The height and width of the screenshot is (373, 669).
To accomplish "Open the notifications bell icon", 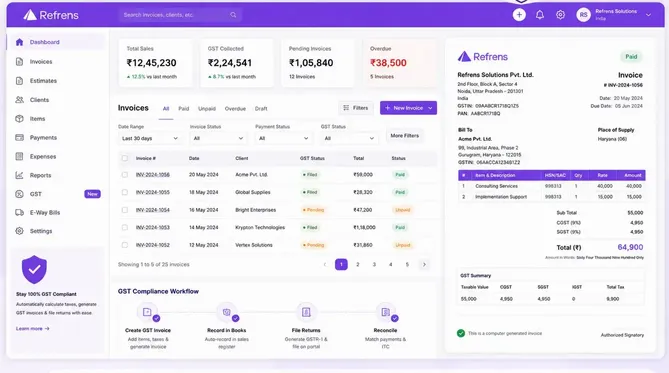I will [x=540, y=15].
